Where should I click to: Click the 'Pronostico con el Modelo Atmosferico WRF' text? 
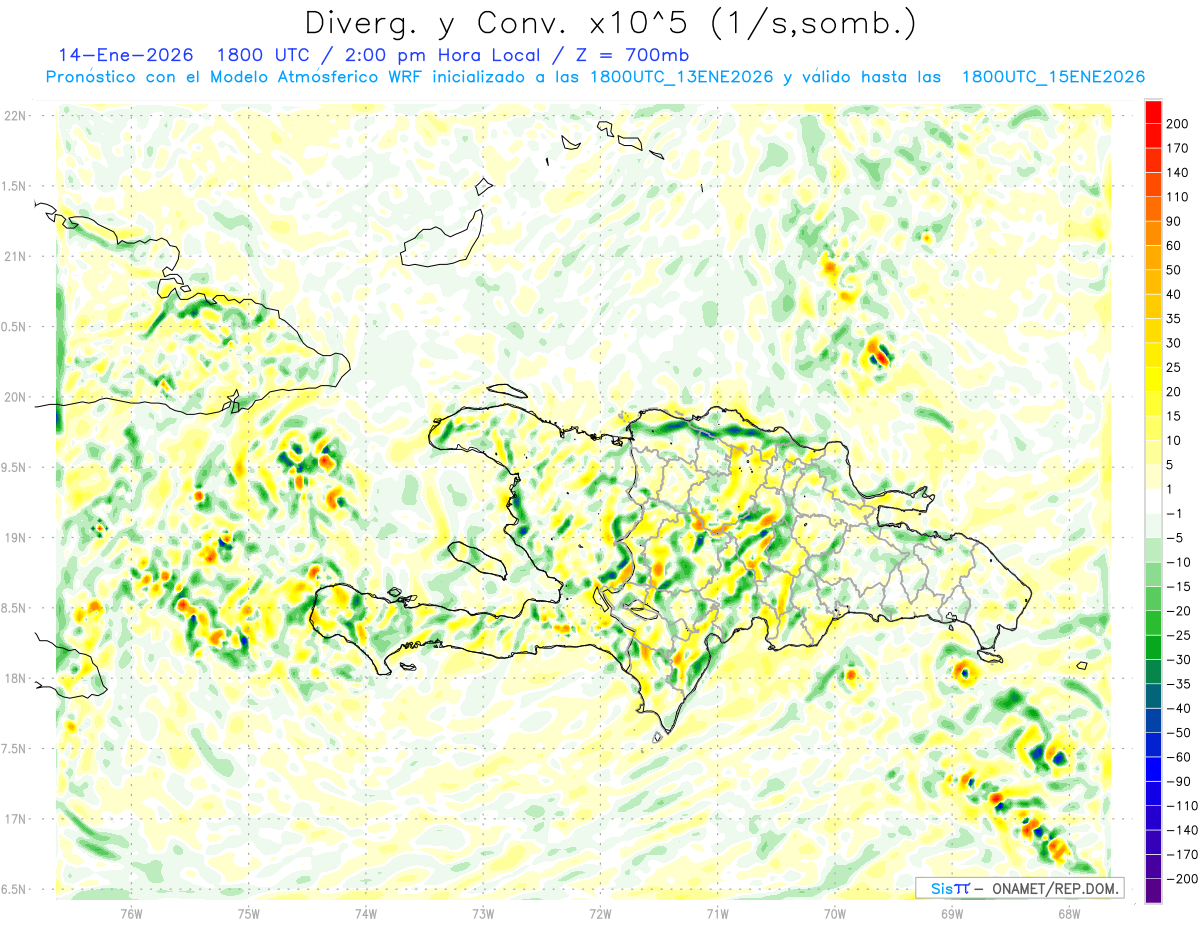(x=234, y=77)
